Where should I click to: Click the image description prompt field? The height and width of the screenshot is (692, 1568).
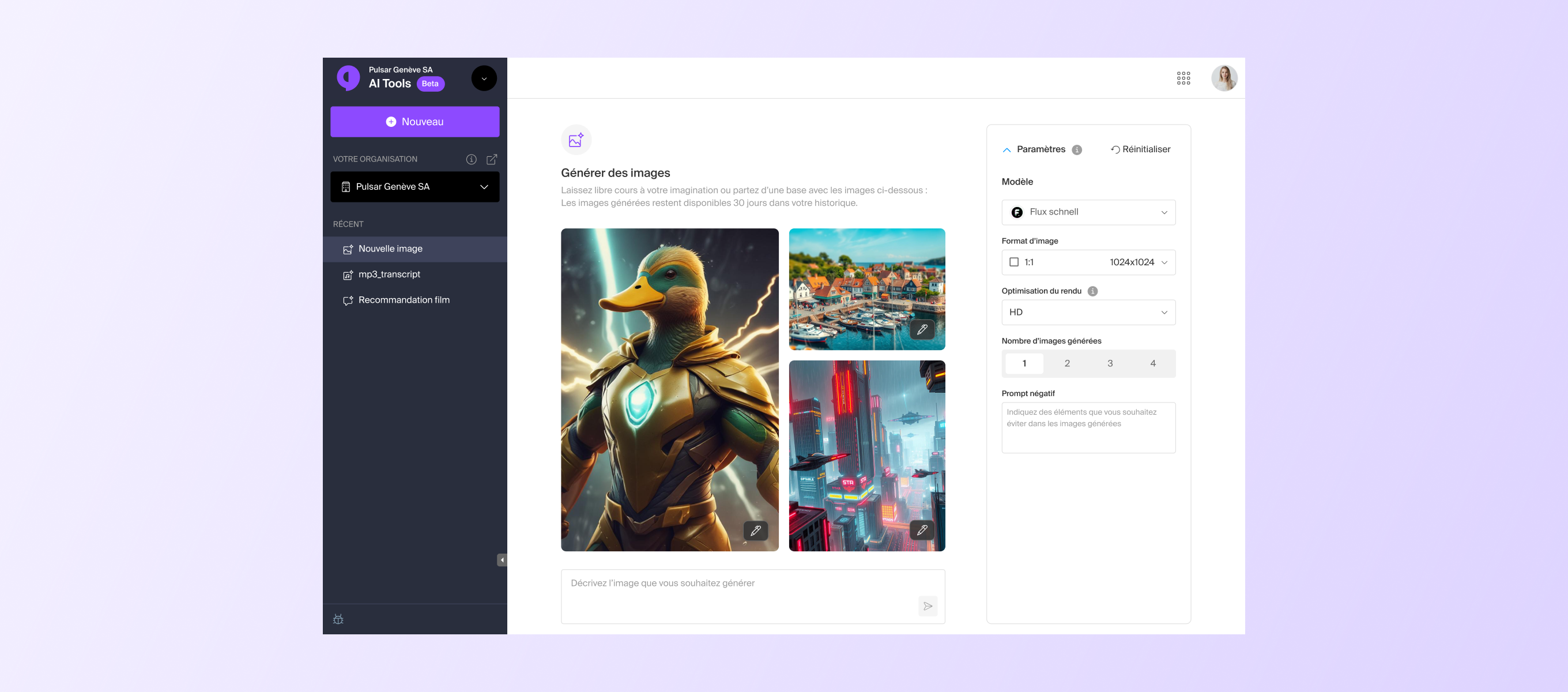(x=753, y=596)
